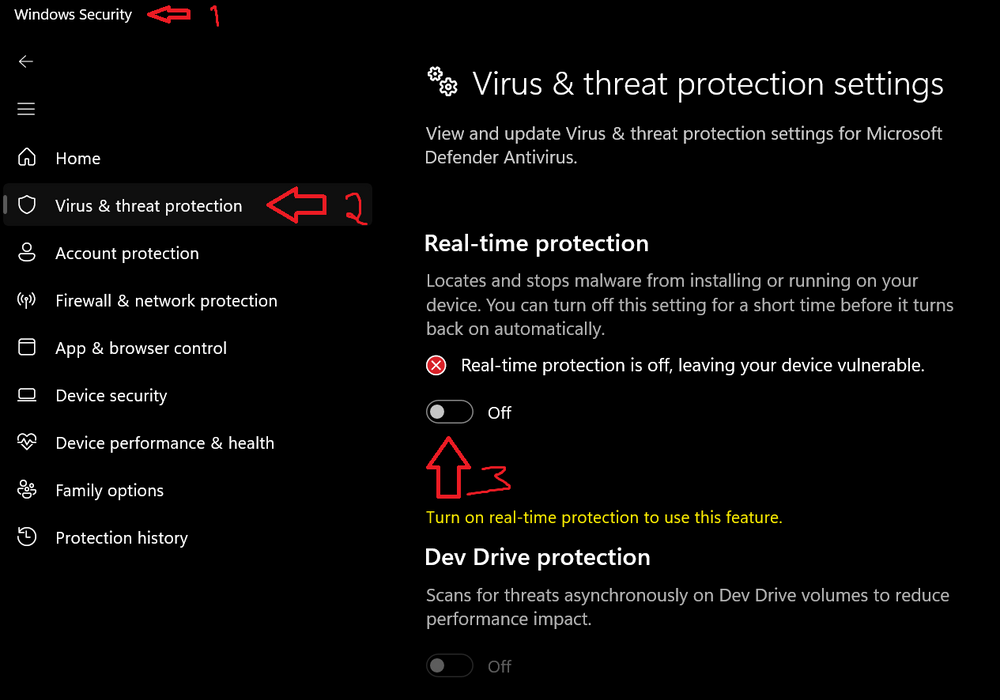The image size is (1000, 700).
Task: Click the Device performance heart icon
Action: pos(27,442)
